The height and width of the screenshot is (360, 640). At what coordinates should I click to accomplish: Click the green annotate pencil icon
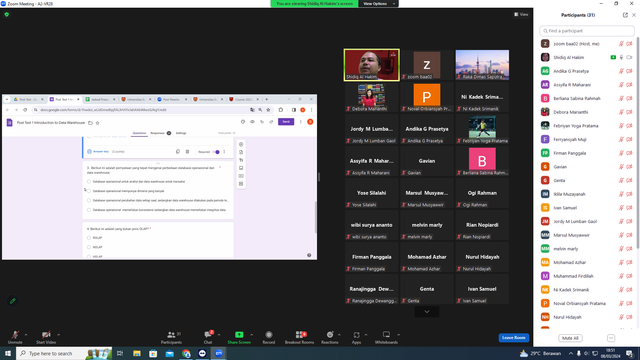pos(13,301)
